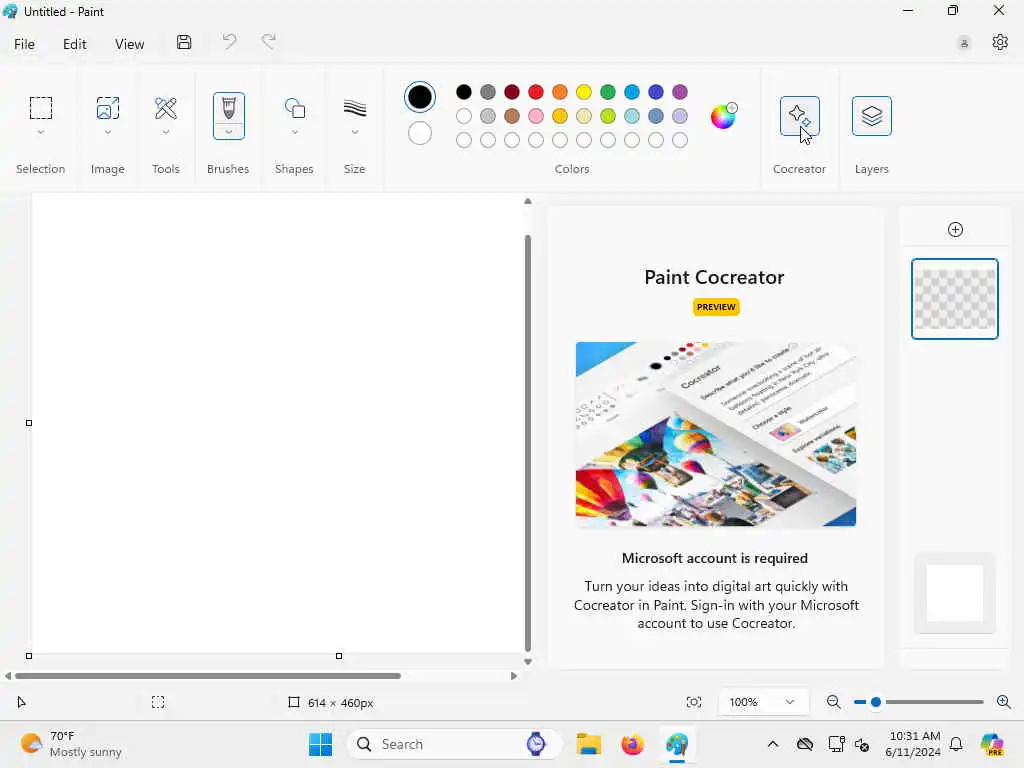Screen dimensions: 1024x768
Task: Open the line Size icon
Action: 355,108
